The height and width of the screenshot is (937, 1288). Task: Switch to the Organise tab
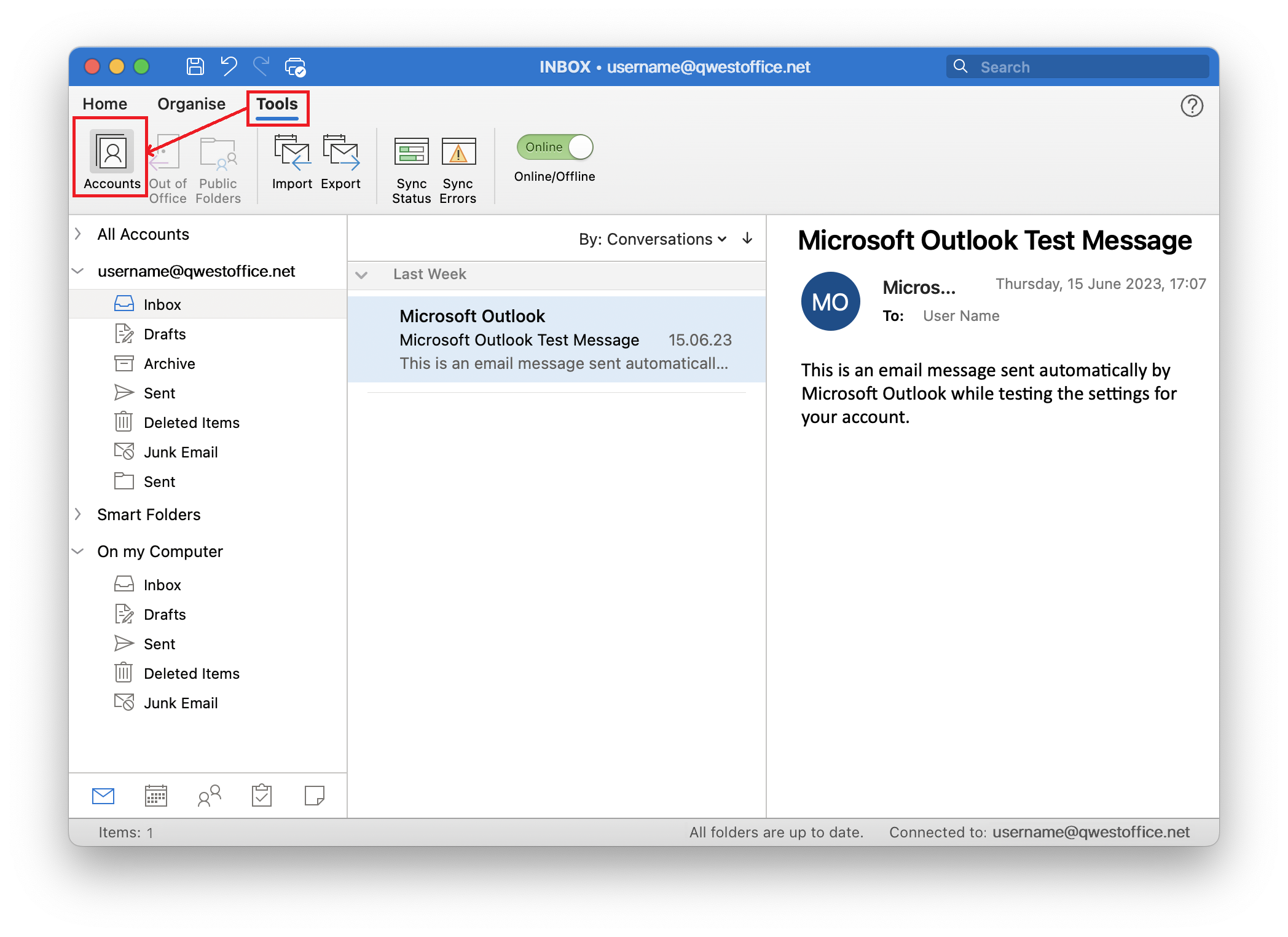(x=191, y=104)
